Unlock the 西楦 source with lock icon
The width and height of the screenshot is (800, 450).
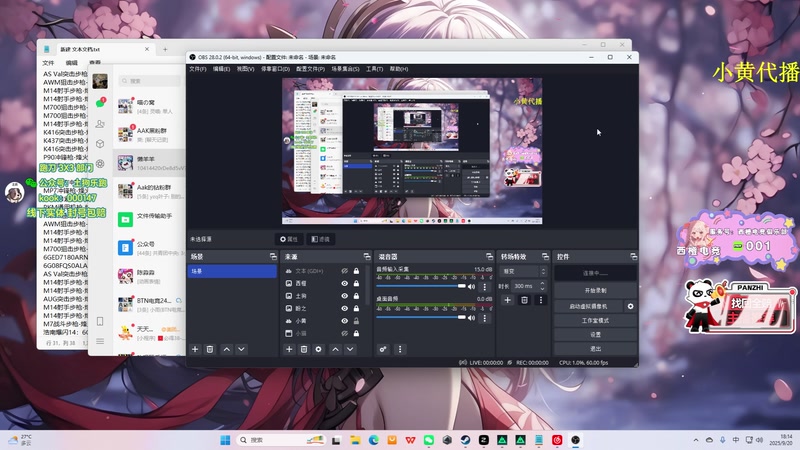click(356, 283)
